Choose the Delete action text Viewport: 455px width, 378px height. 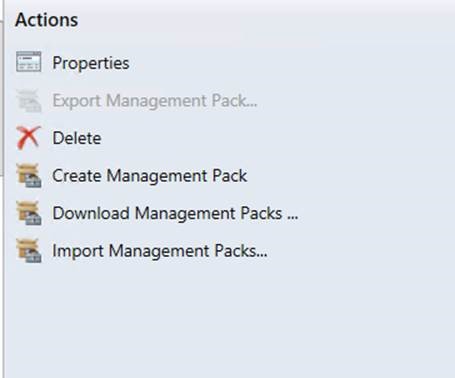pos(77,138)
